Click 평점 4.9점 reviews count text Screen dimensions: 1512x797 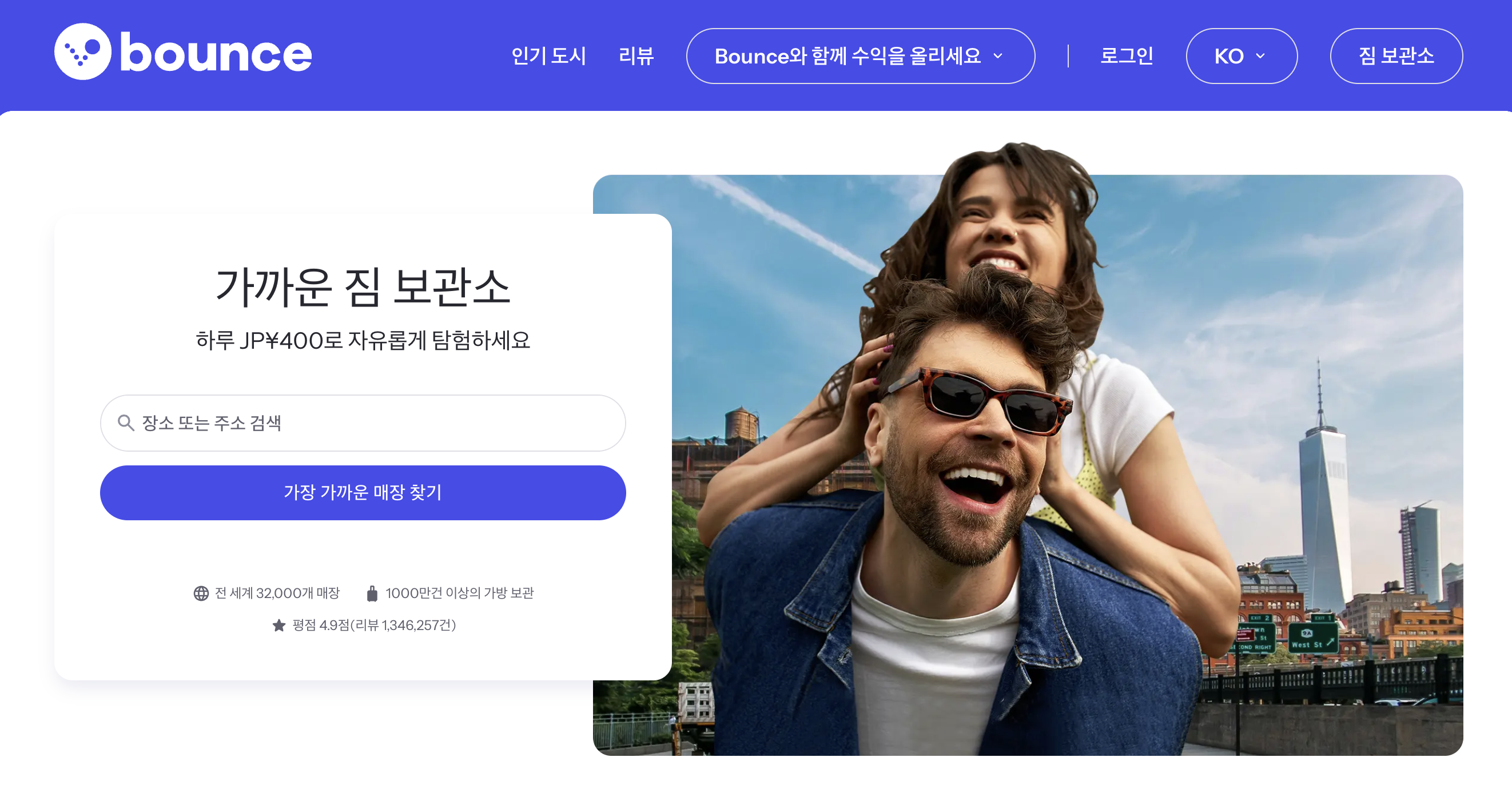374,625
